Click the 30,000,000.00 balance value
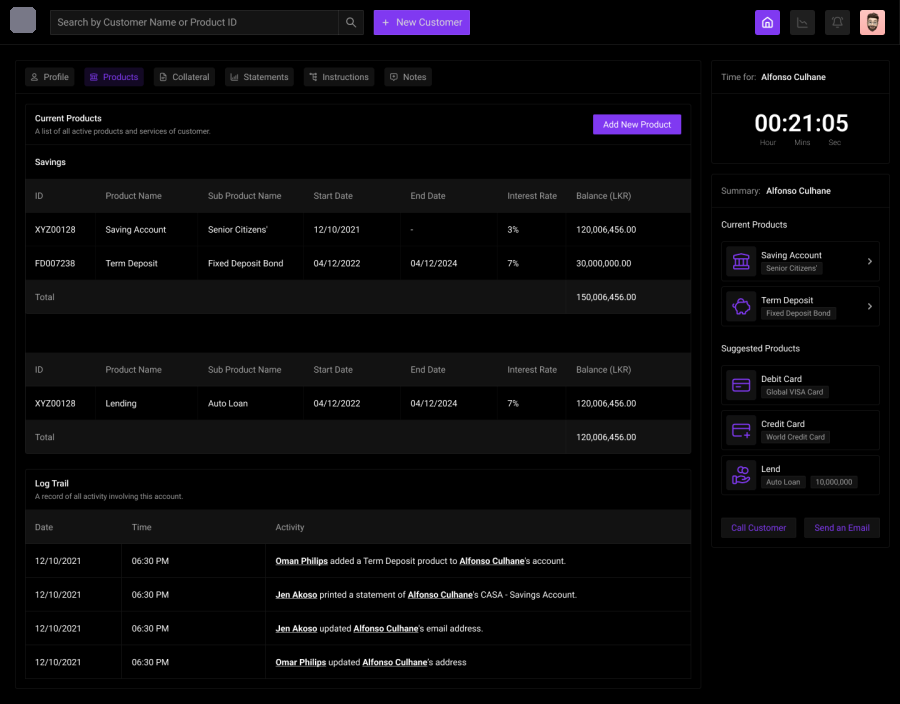The image size is (900, 704). [604, 263]
